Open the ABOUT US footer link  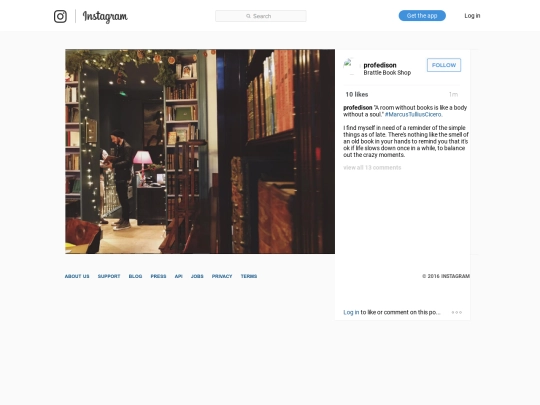[77, 276]
